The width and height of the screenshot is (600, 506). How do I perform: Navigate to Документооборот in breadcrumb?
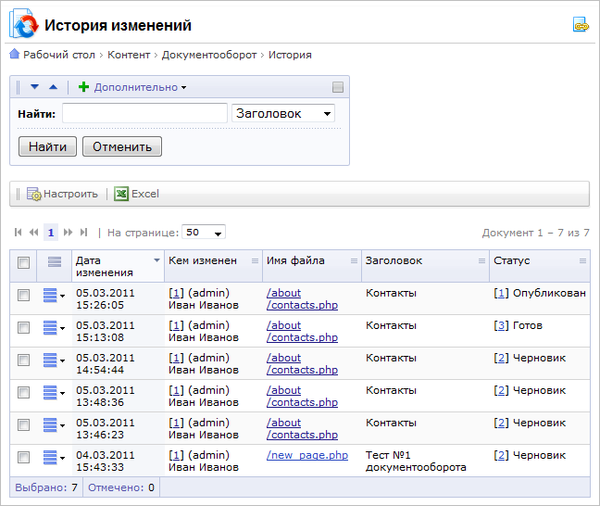pos(209,55)
